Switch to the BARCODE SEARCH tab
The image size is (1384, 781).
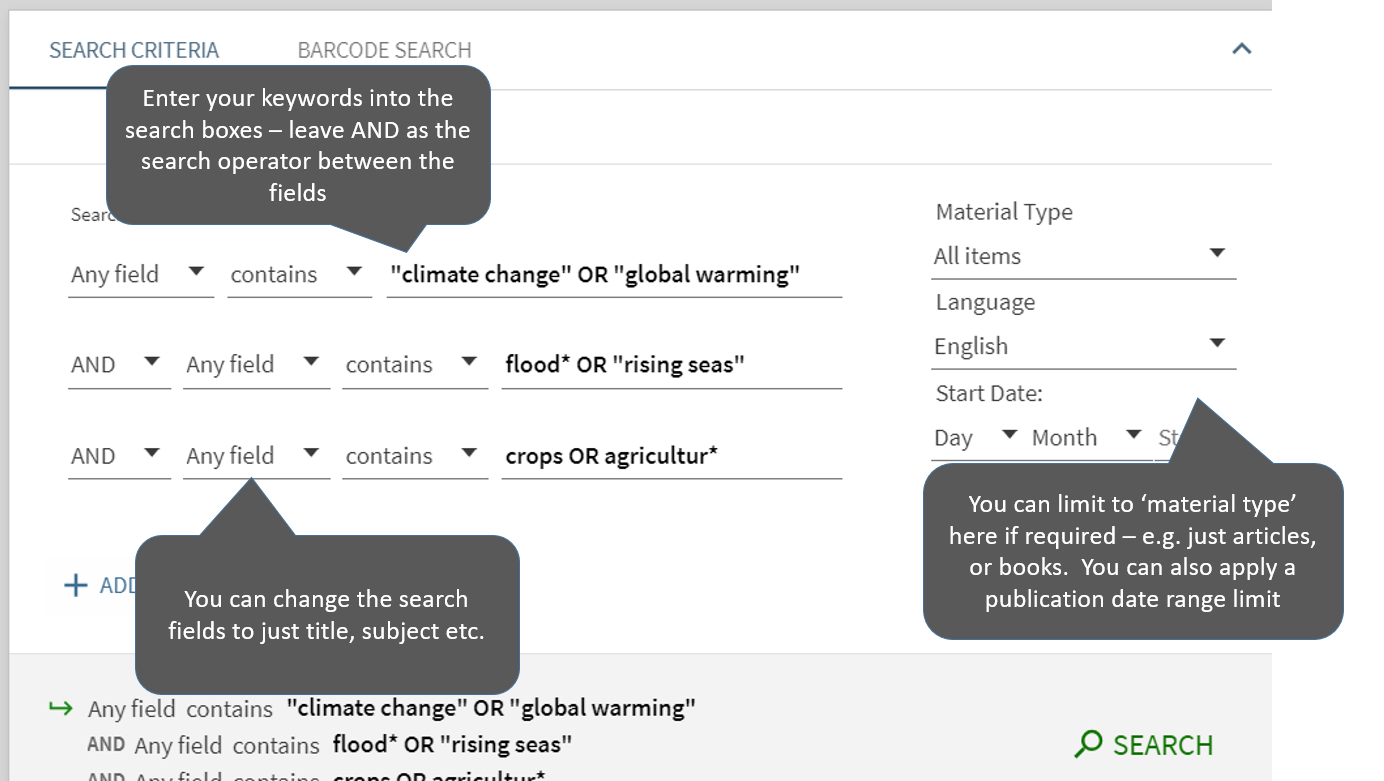pos(384,50)
